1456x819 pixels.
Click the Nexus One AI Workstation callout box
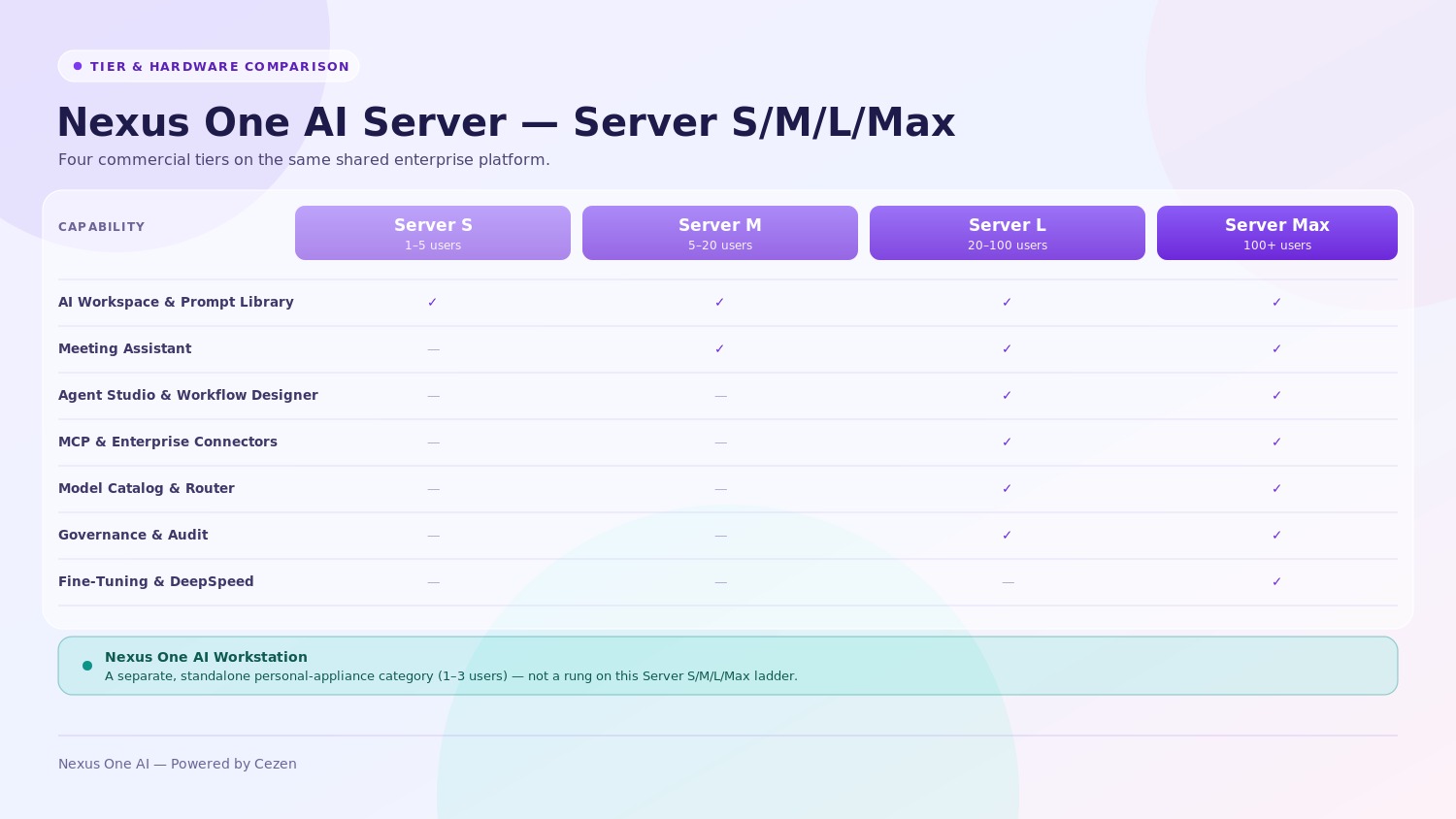tap(728, 666)
